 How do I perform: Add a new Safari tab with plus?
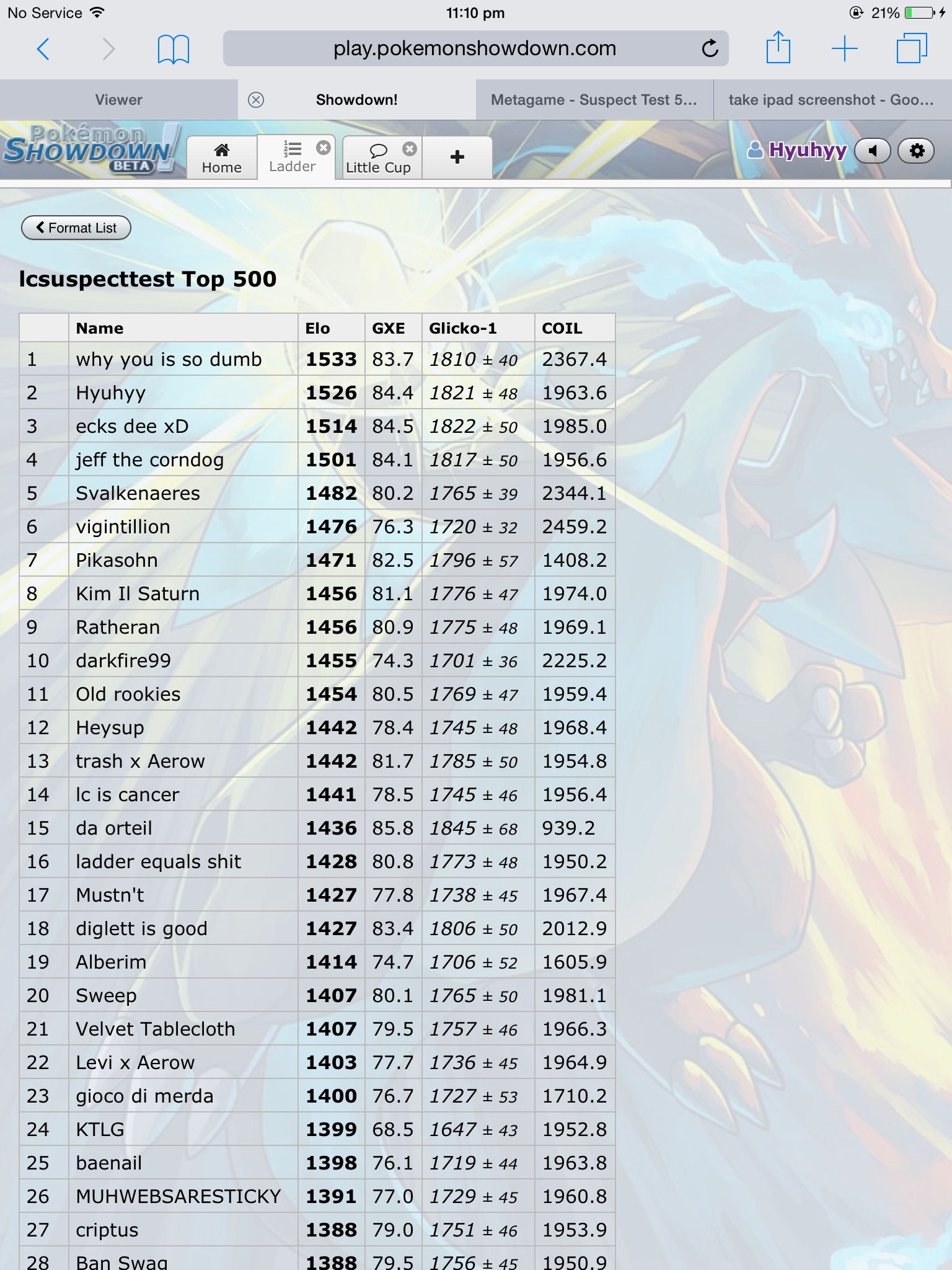click(845, 48)
